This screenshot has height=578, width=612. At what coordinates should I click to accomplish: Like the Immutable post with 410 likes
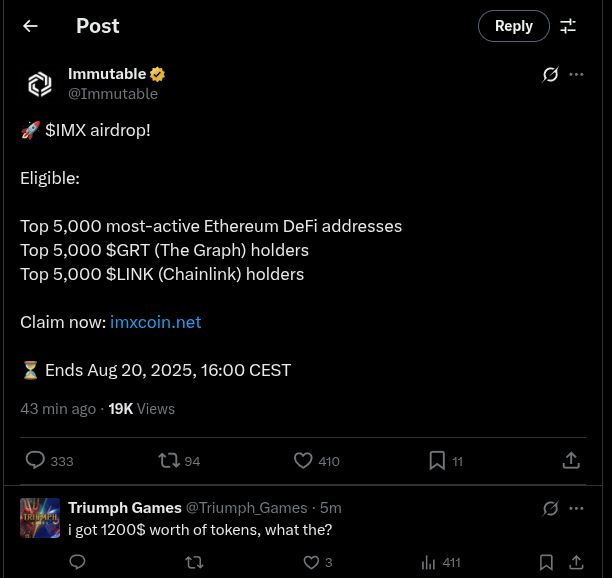(x=304, y=460)
